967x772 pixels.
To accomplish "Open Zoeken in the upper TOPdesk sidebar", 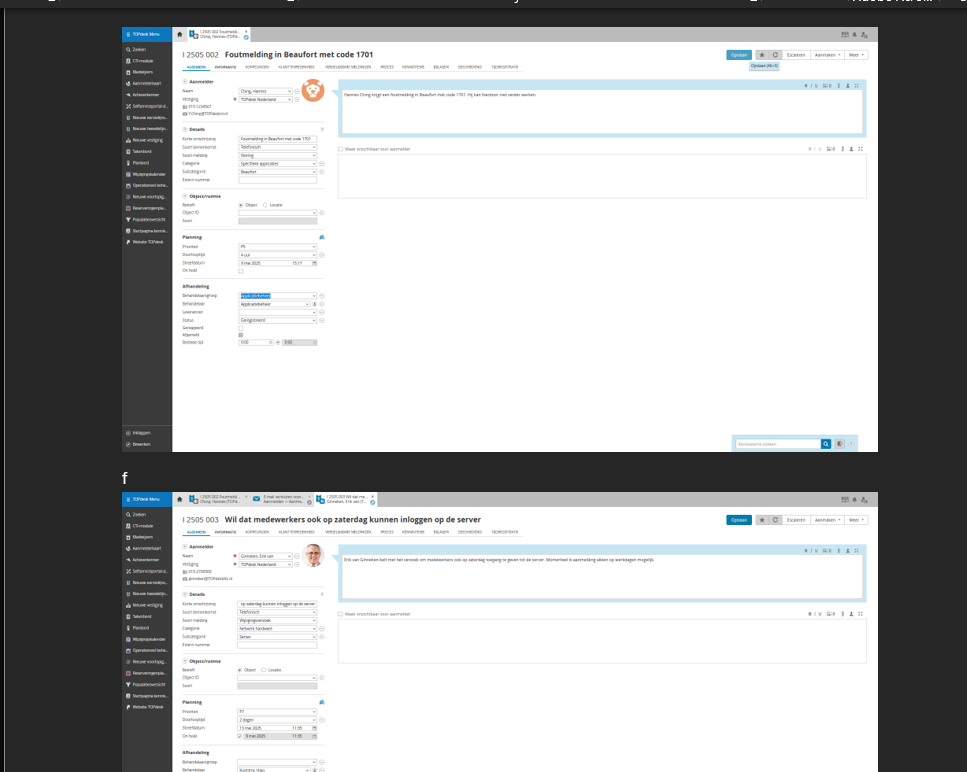I will point(137,49).
